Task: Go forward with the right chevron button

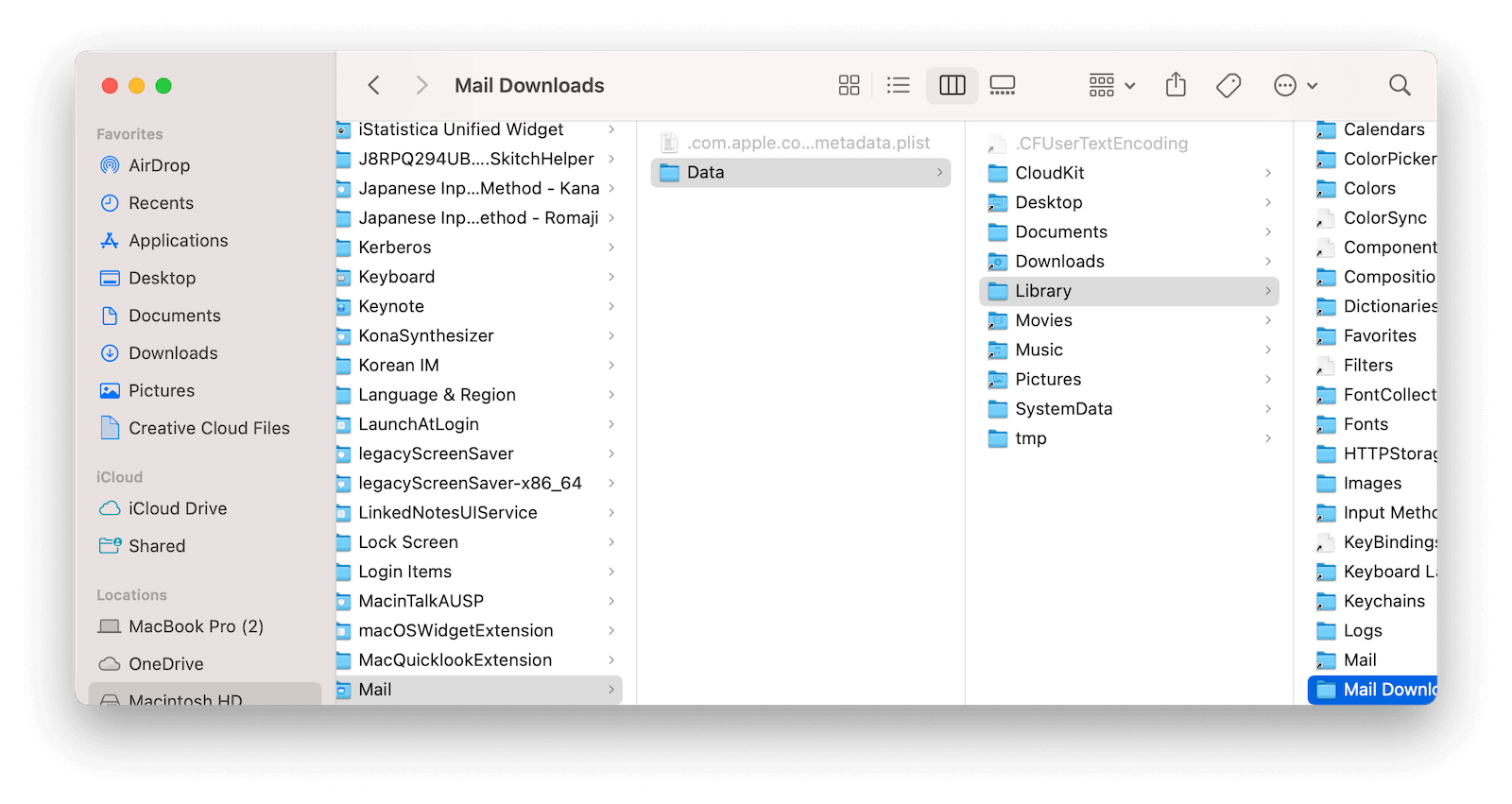Action: click(421, 86)
